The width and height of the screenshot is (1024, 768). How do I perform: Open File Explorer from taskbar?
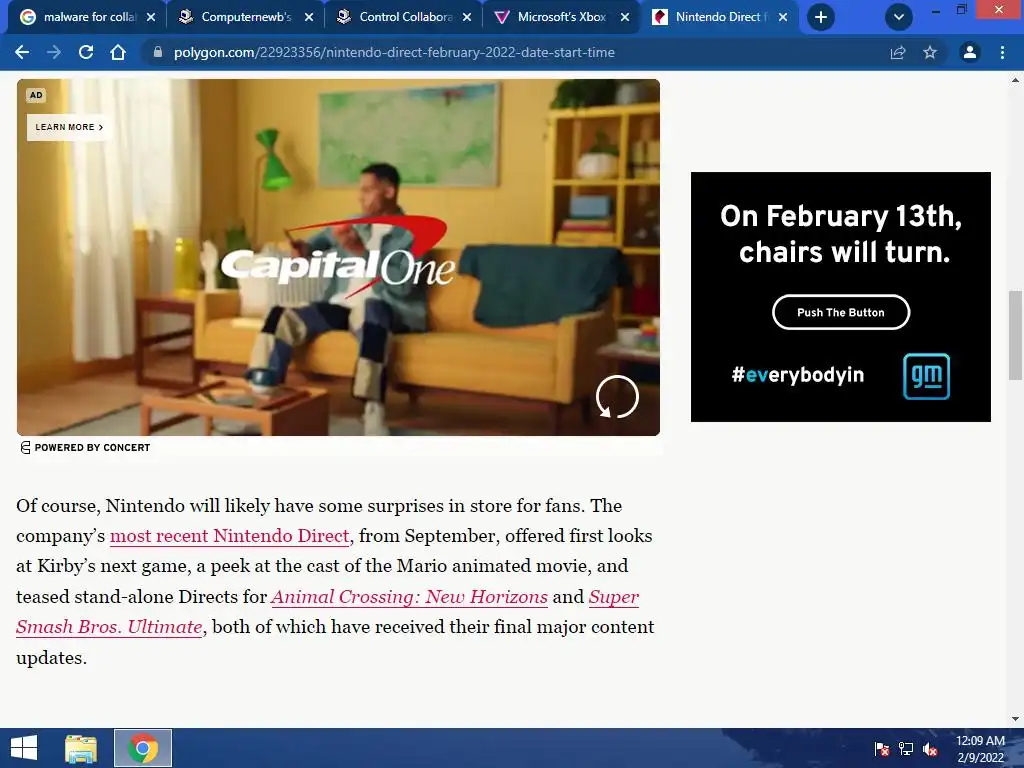[x=81, y=748]
